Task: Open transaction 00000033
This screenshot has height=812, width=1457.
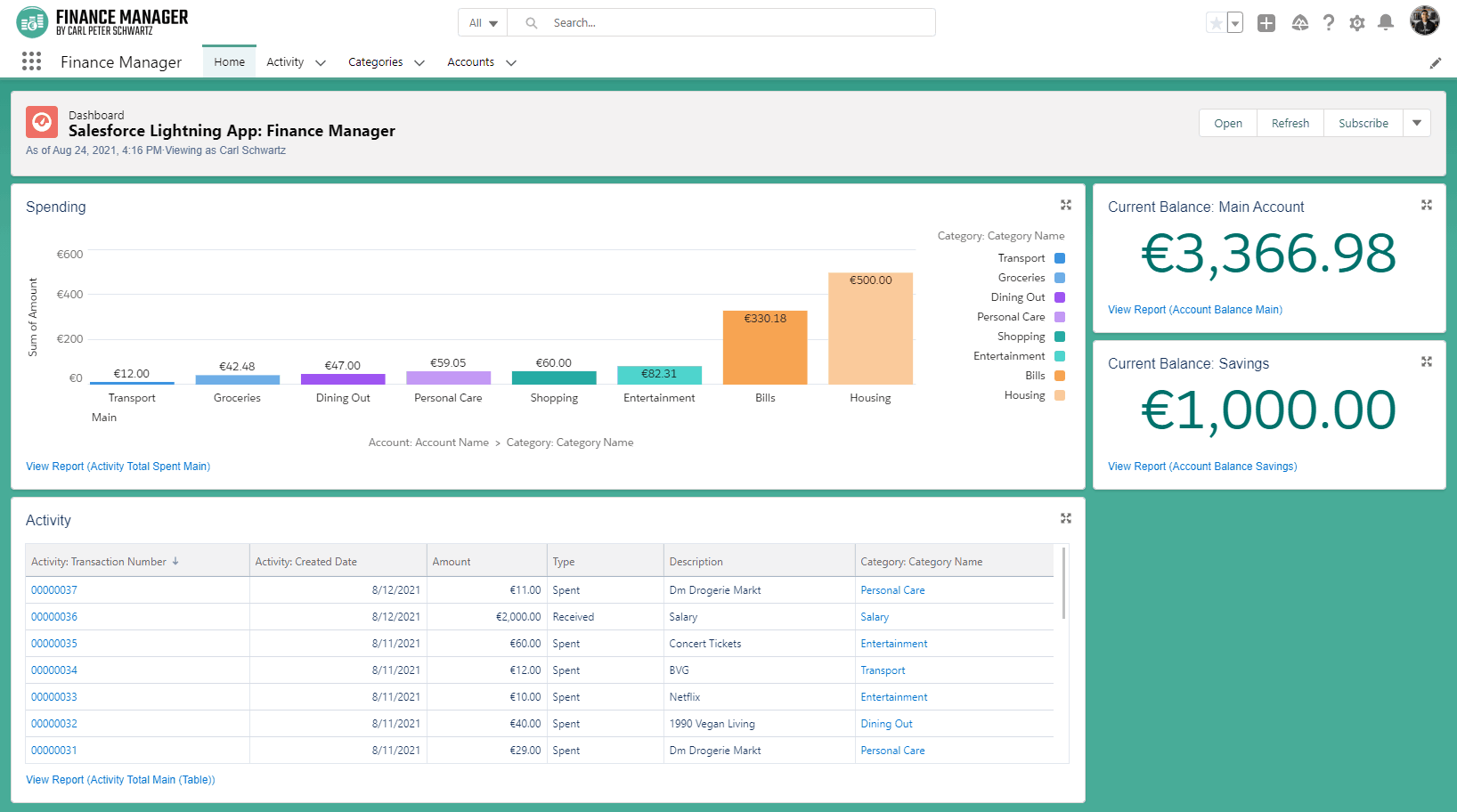Action: [x=54, y=697]
